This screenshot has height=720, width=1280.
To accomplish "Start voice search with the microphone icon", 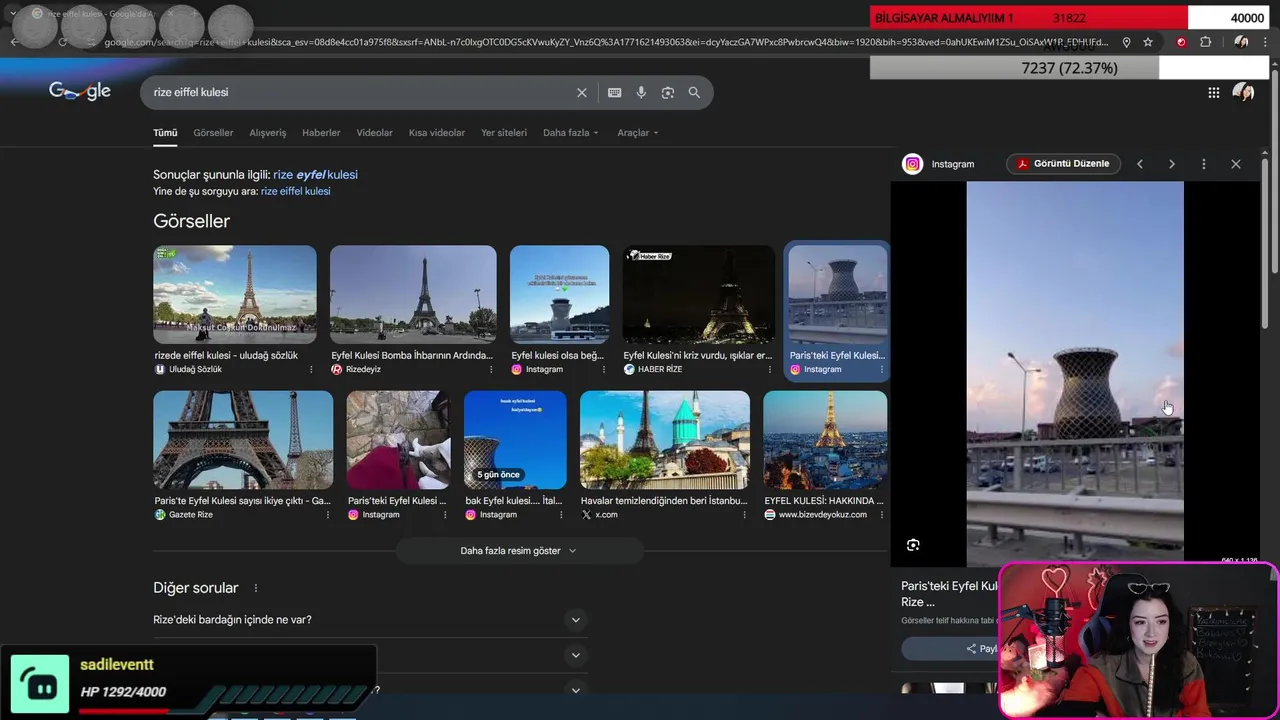I will [641, 92].
